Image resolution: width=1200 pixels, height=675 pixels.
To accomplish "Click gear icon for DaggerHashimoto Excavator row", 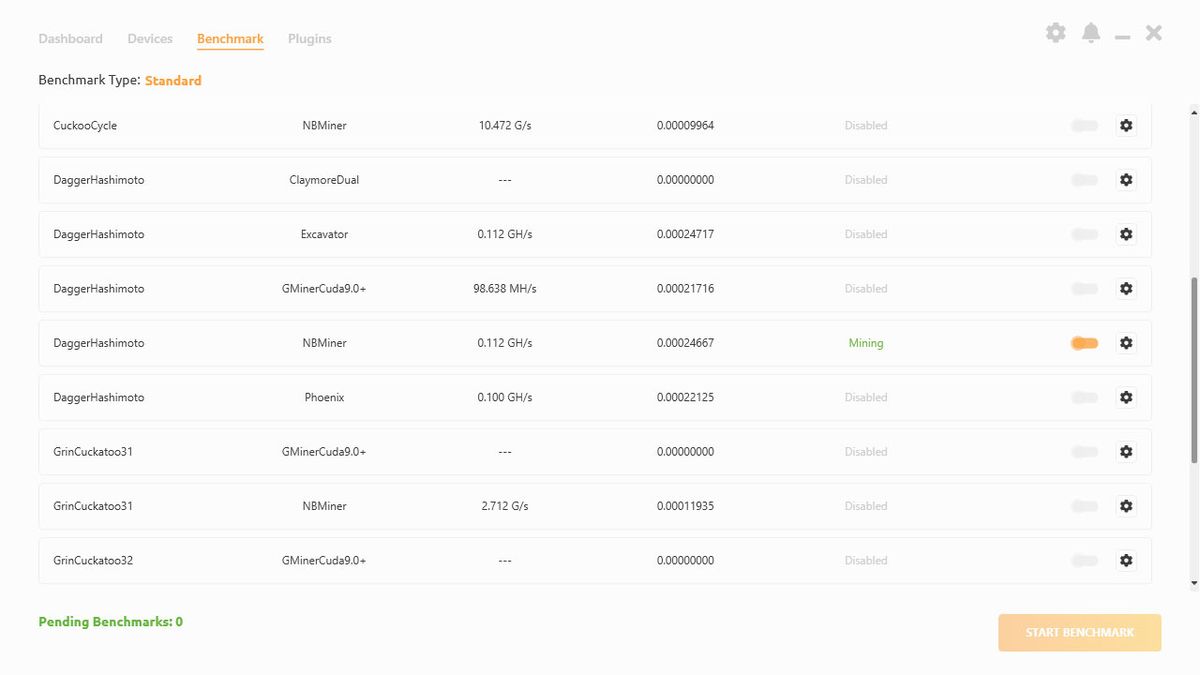I will [x=1126, y=234].
